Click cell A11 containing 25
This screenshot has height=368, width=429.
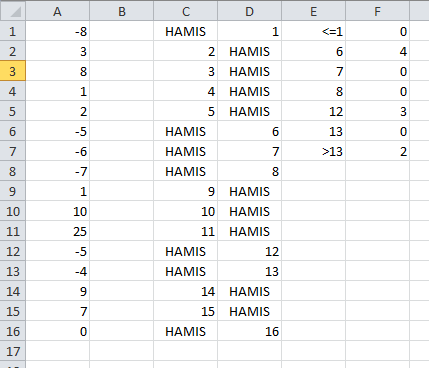58,231
